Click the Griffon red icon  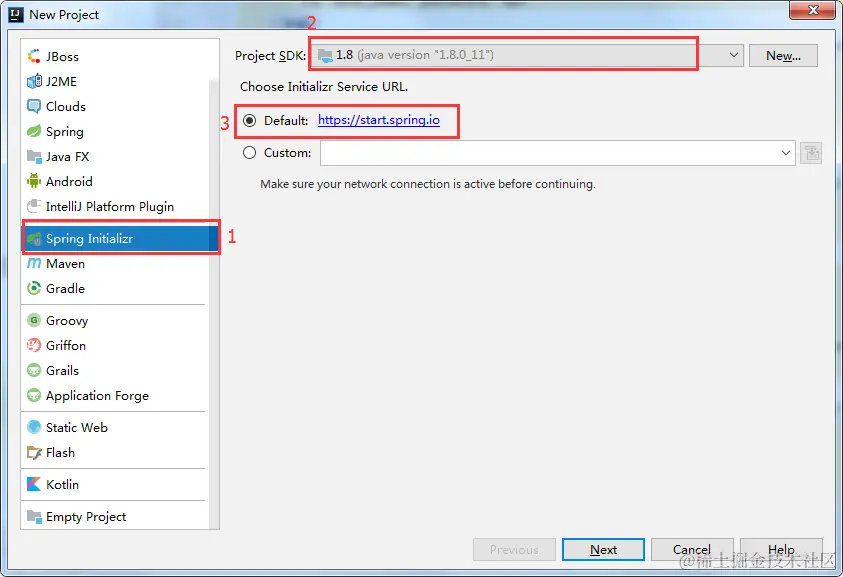[34, 345]
